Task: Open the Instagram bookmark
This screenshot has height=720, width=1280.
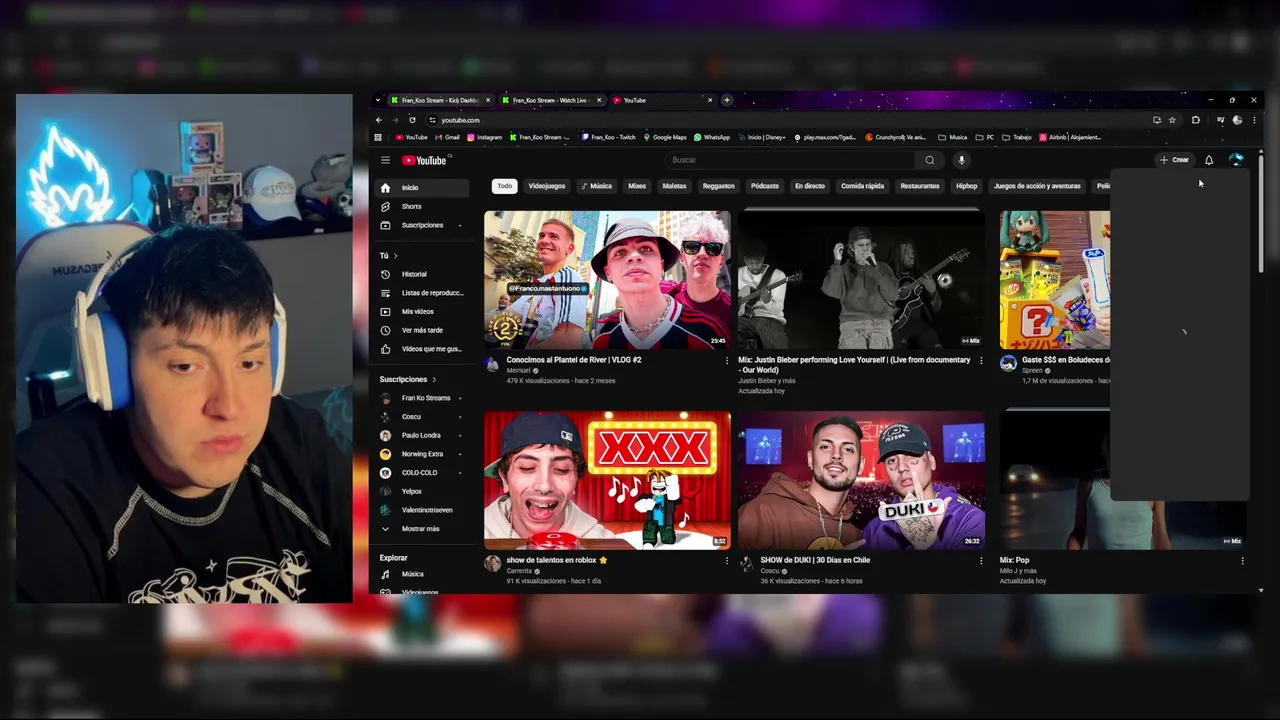Action: pos(485,137)
